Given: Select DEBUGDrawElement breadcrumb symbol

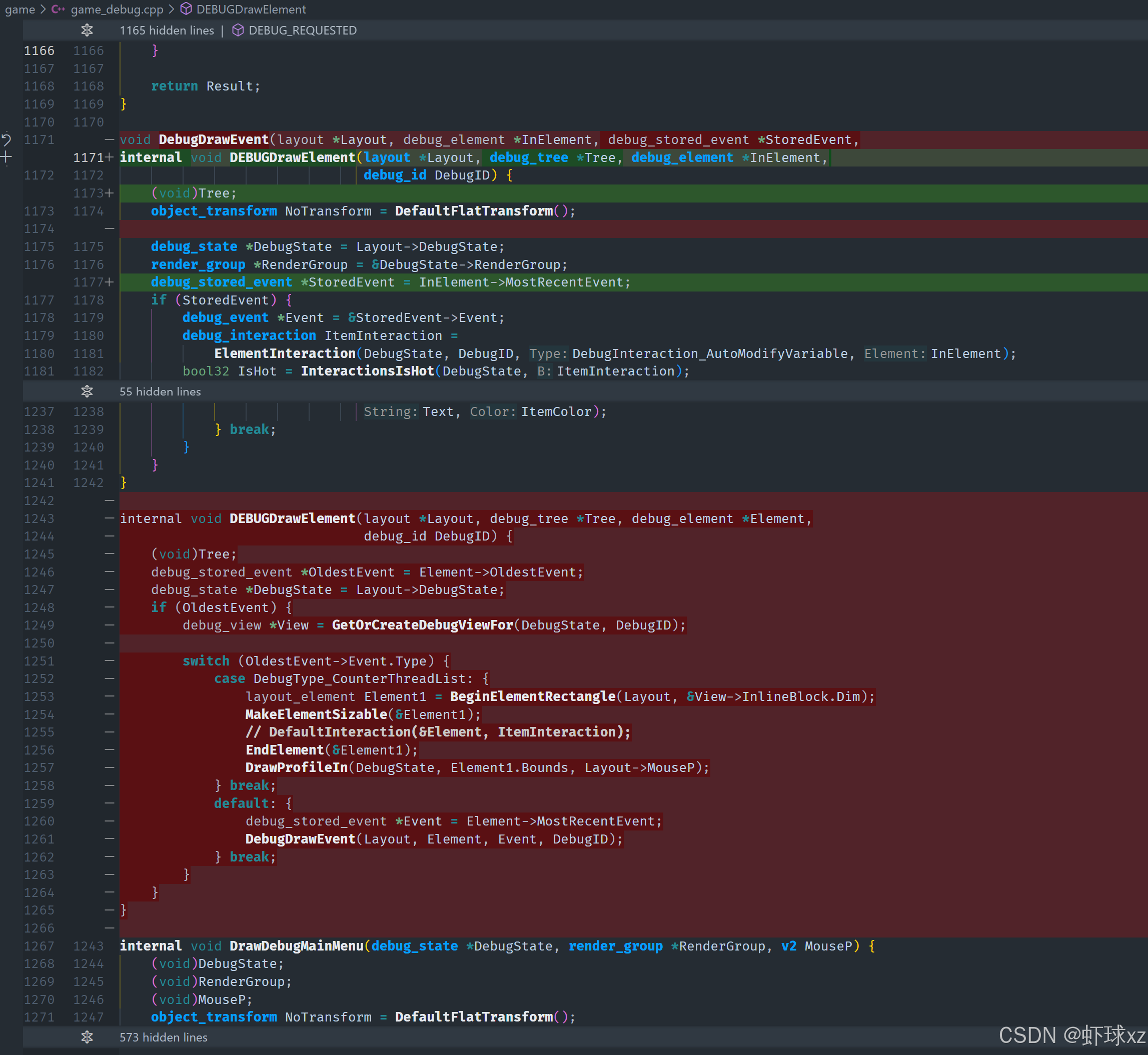Looking at the screenshot, I should [x=251, y=9].
